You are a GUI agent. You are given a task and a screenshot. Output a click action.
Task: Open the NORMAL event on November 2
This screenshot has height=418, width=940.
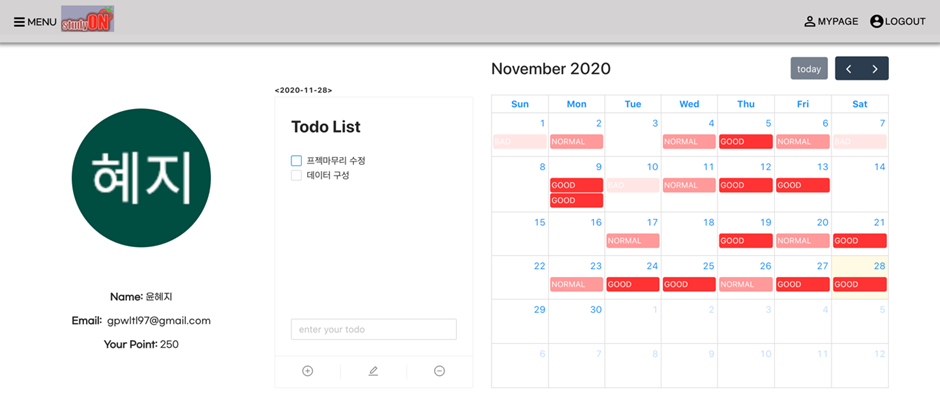coord(576,142)
